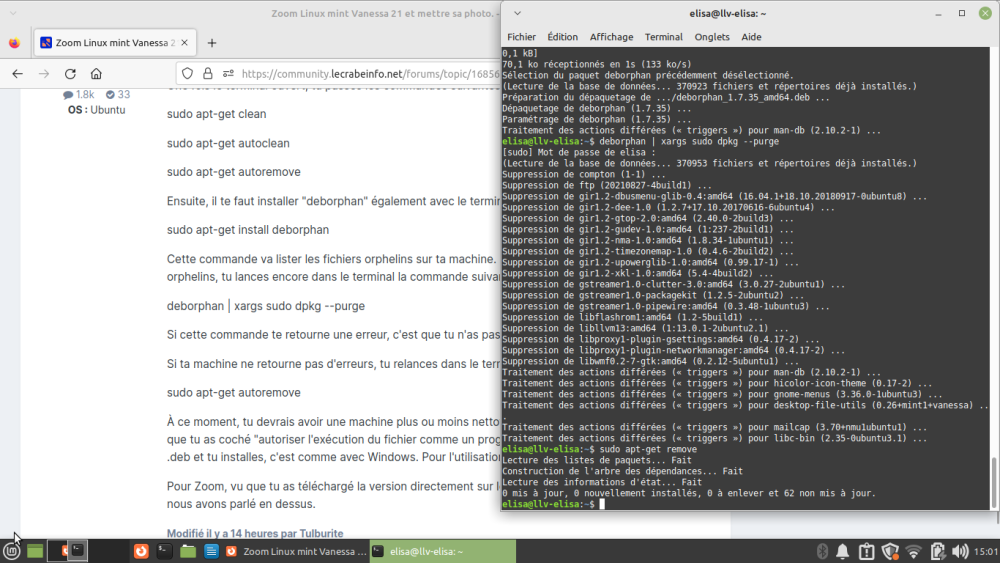1000x563 pixels.
Task: Reload the page in Firefox
Action: [70, 74]
